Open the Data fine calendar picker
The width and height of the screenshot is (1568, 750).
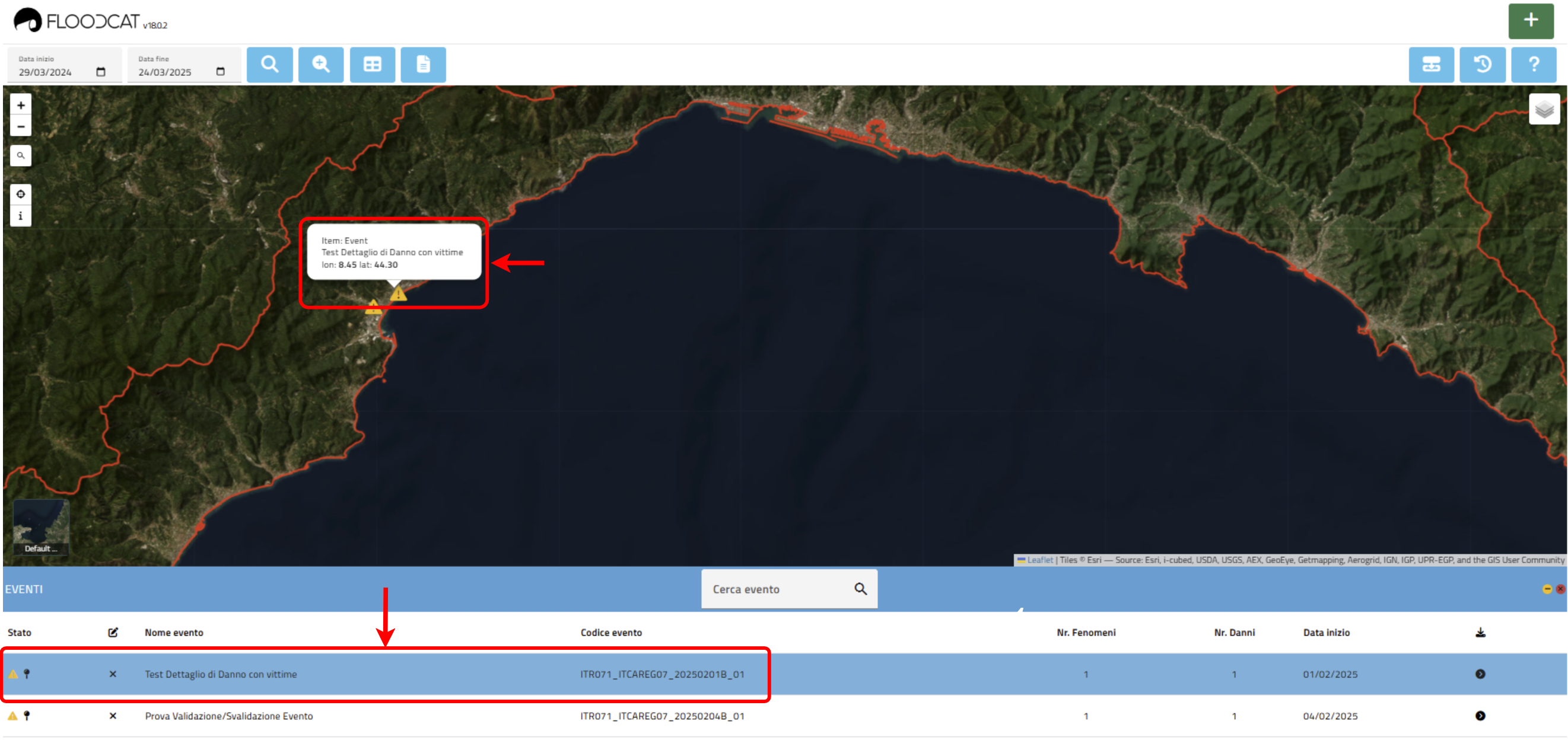(220, 72)
